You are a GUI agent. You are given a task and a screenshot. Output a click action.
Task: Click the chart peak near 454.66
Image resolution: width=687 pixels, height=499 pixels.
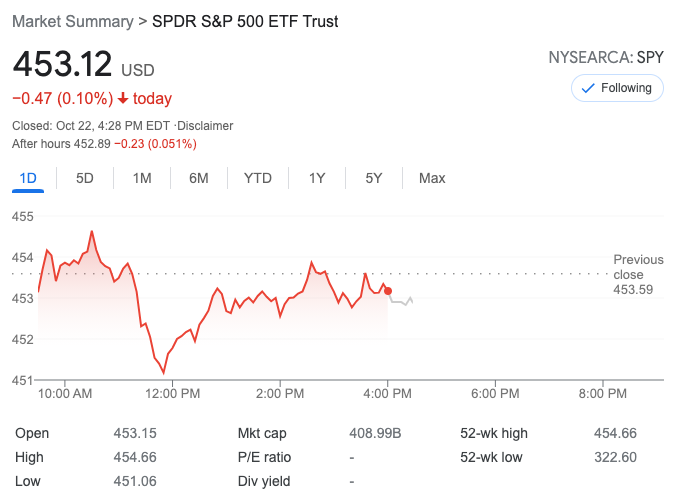[92, 232]
